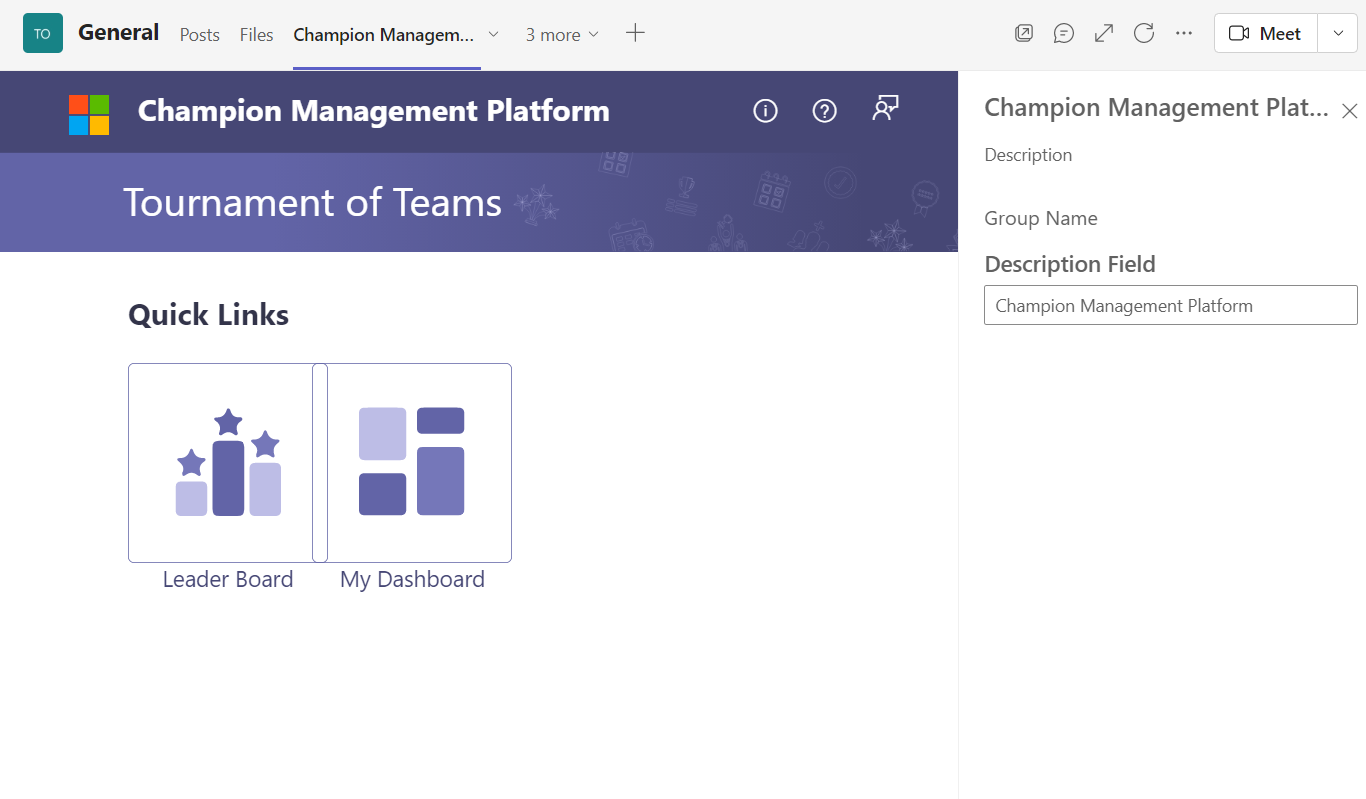The height and width of the screenshot is (799, 1366).
Task: Open the Meet button dropdown arrow
Action: (1337, 32)
